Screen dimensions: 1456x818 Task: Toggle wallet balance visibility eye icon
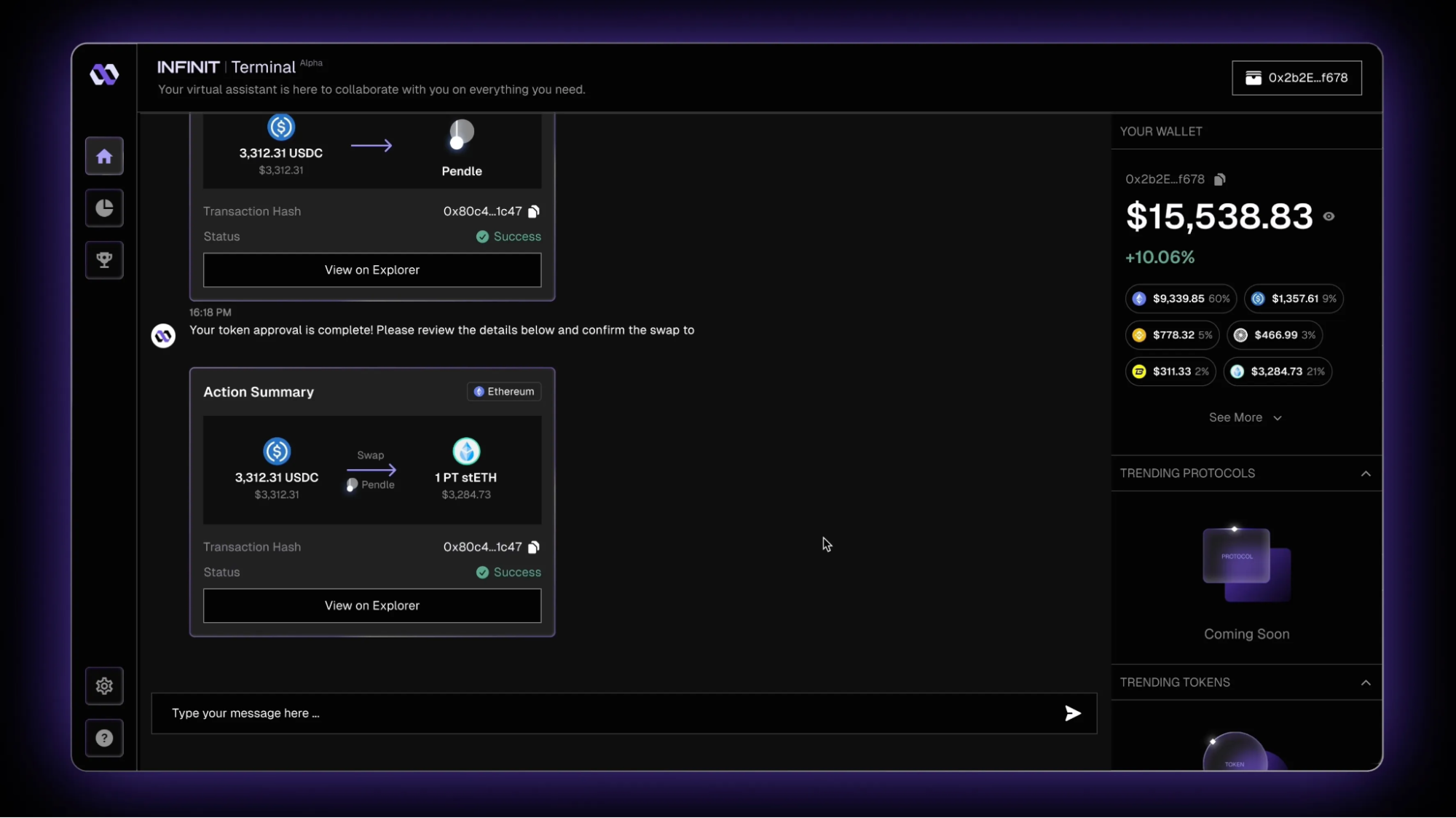(x=1329, y=216)
